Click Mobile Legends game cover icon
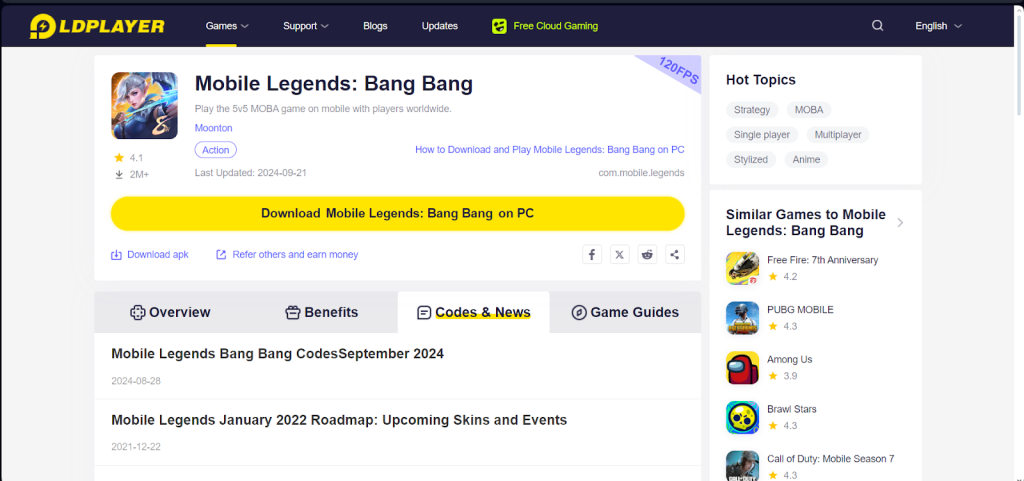 (x=144, y=105)
